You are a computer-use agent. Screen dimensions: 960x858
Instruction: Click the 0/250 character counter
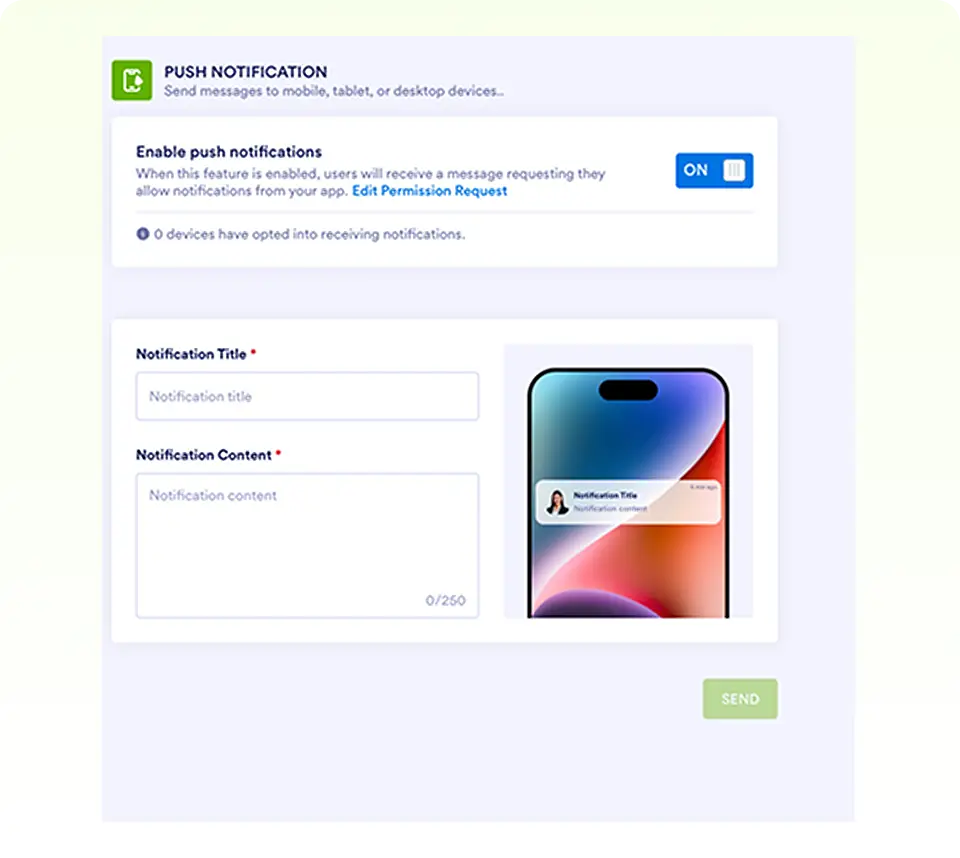click(445, 600)
